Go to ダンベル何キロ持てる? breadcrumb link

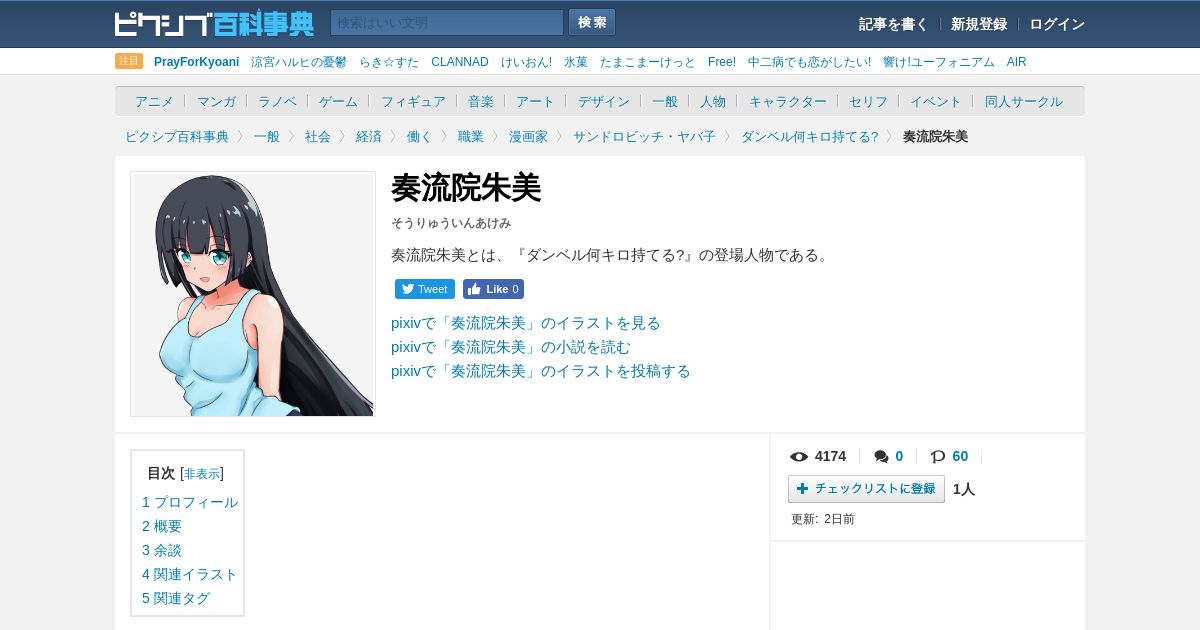click(x=809, y=136)
